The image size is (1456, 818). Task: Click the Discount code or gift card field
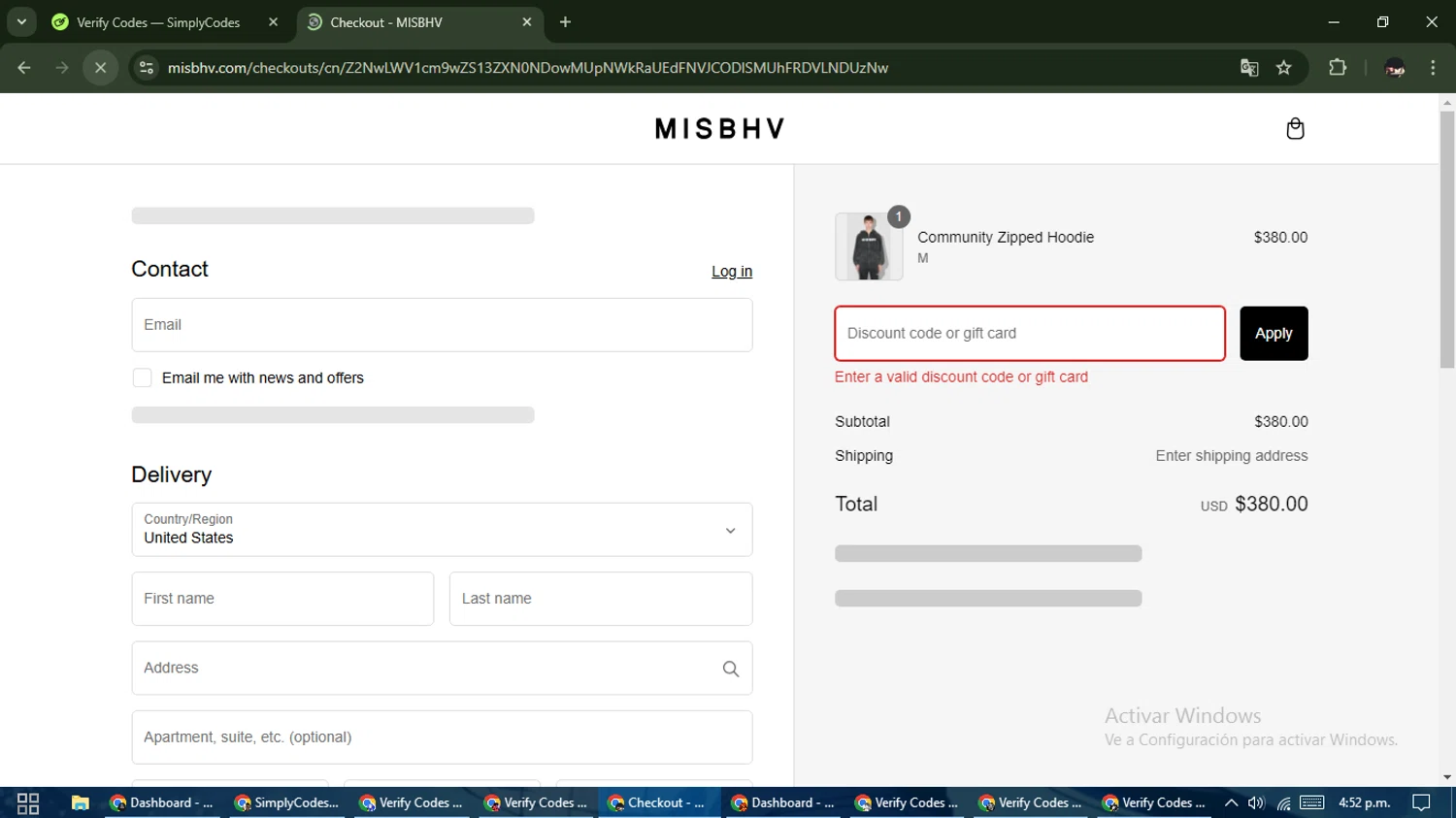pyautogui.click(x=1030, y=334)
